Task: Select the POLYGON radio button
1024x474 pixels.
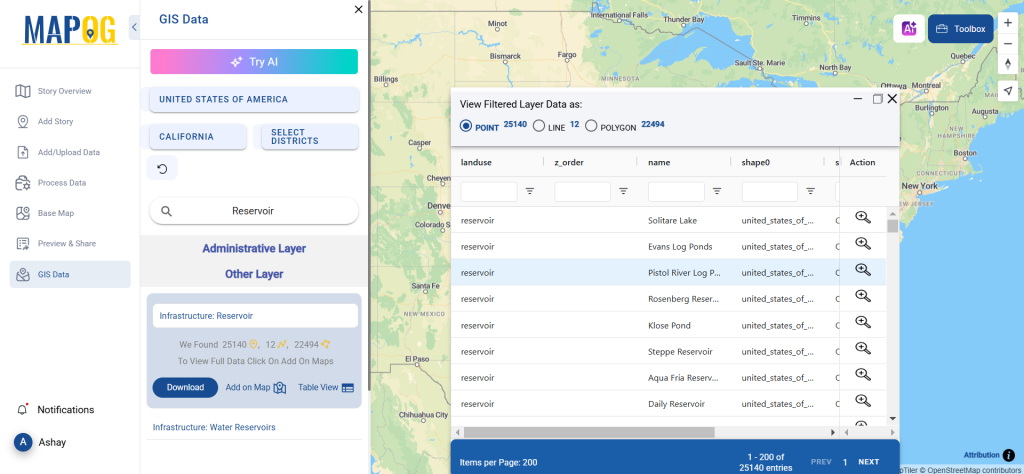Action: pos(591,126)
